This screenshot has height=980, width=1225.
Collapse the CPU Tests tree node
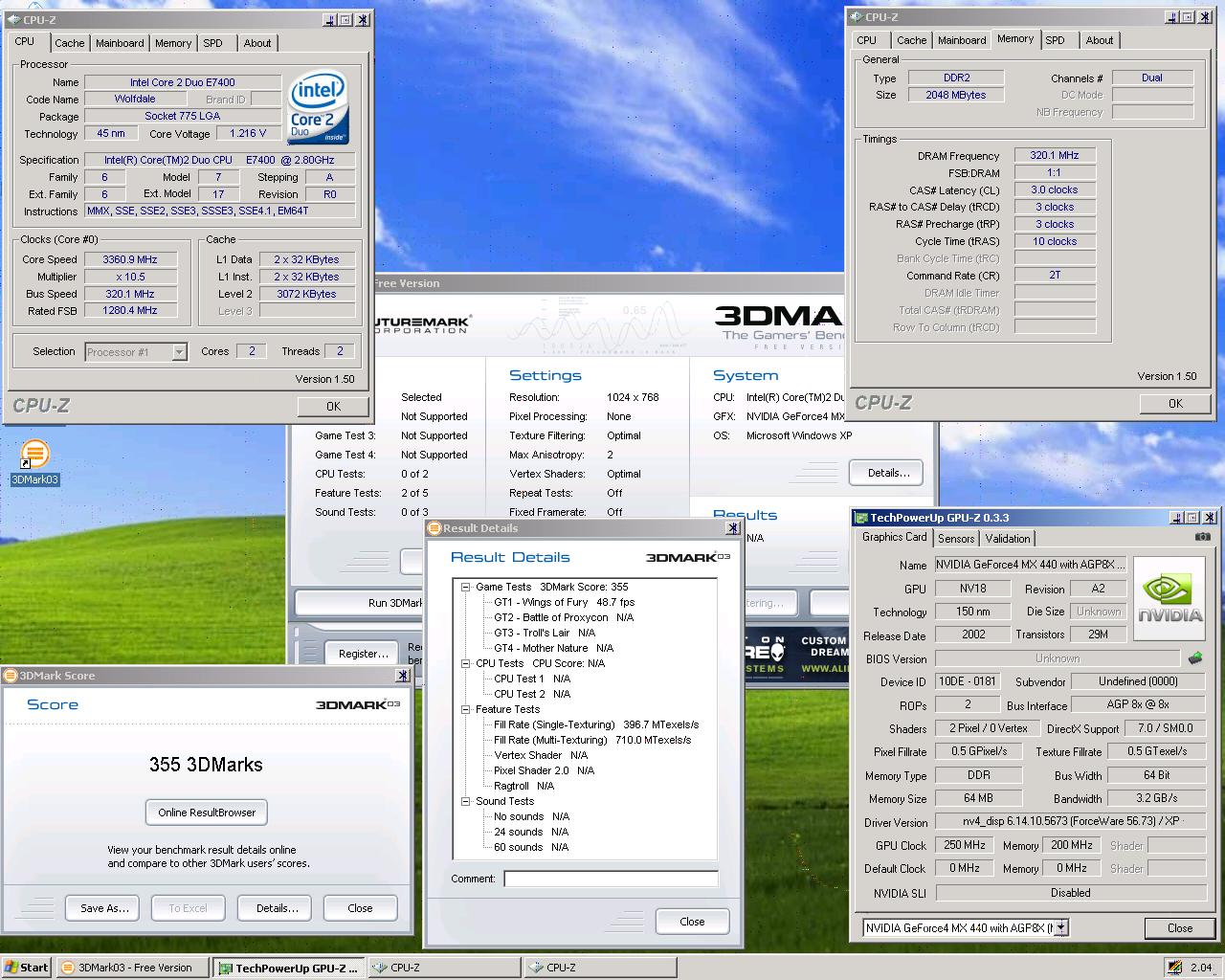(x=465, y=663)
